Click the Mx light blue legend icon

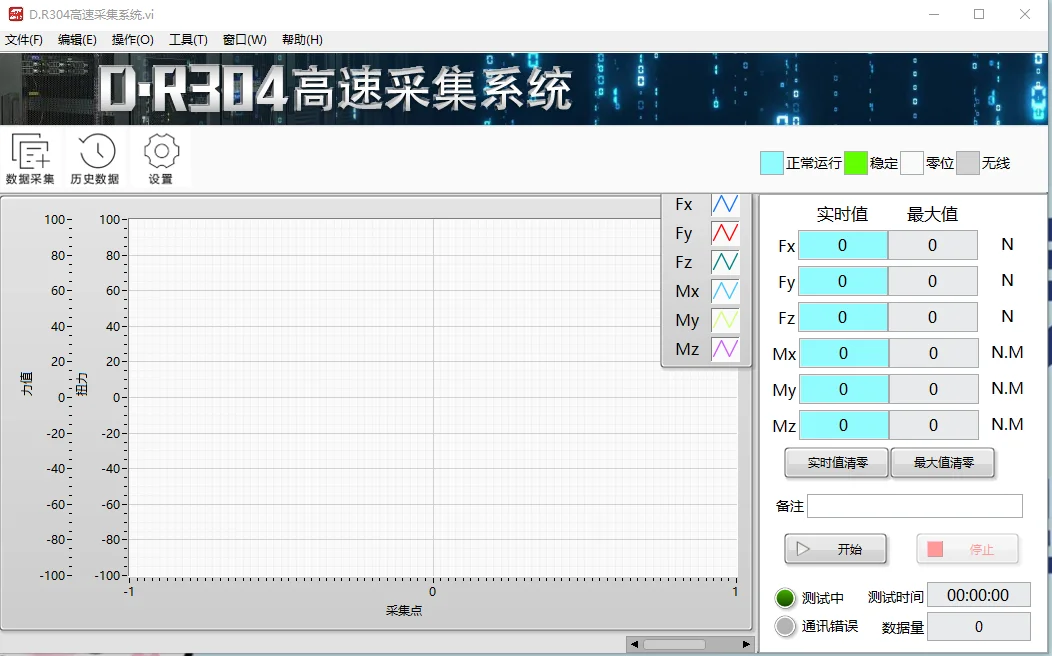725,290
